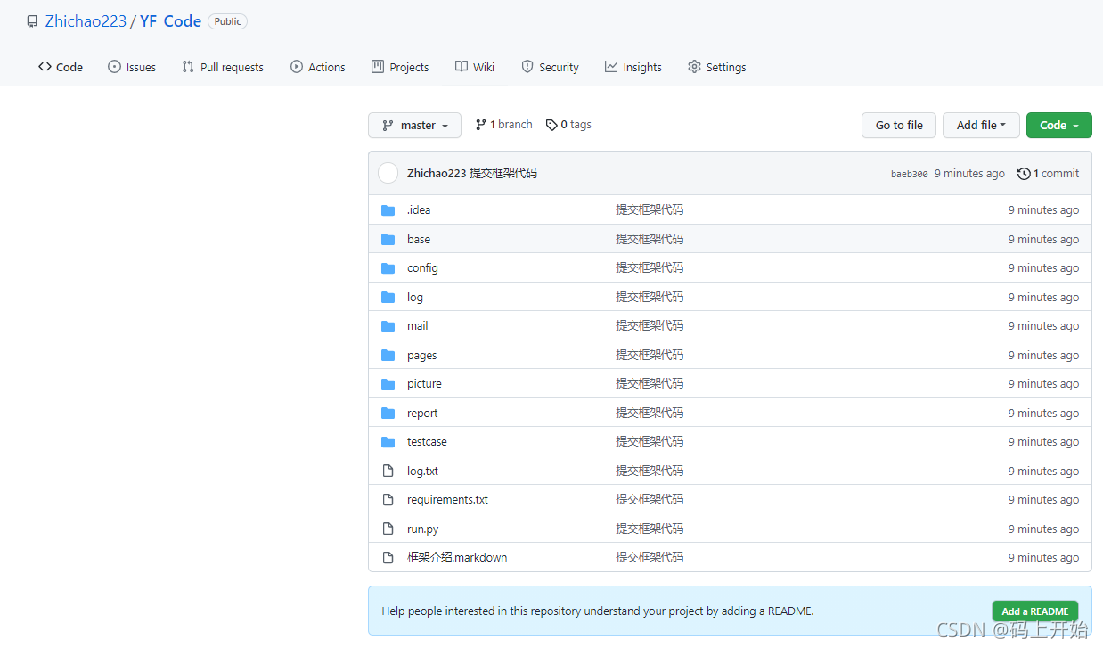Click the Insights tab graph icon
The image size is (1103, 648).
(611, 66)
